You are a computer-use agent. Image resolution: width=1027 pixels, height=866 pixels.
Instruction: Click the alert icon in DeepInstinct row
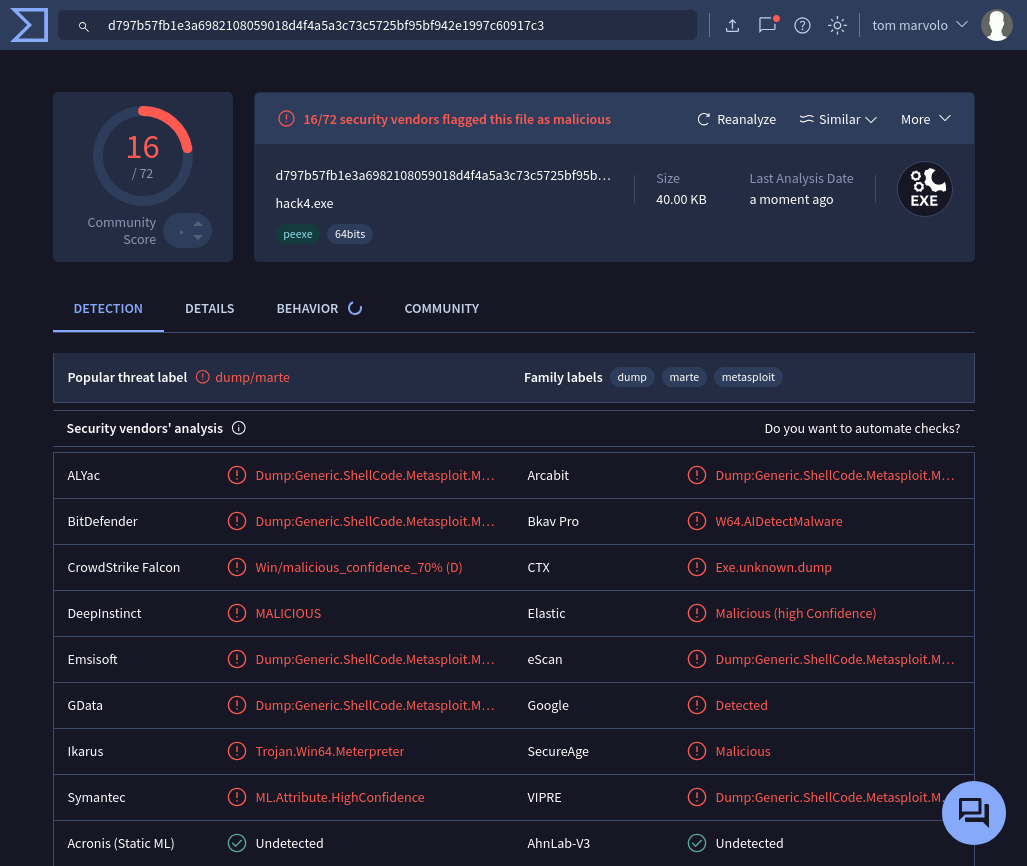(236, 613)
